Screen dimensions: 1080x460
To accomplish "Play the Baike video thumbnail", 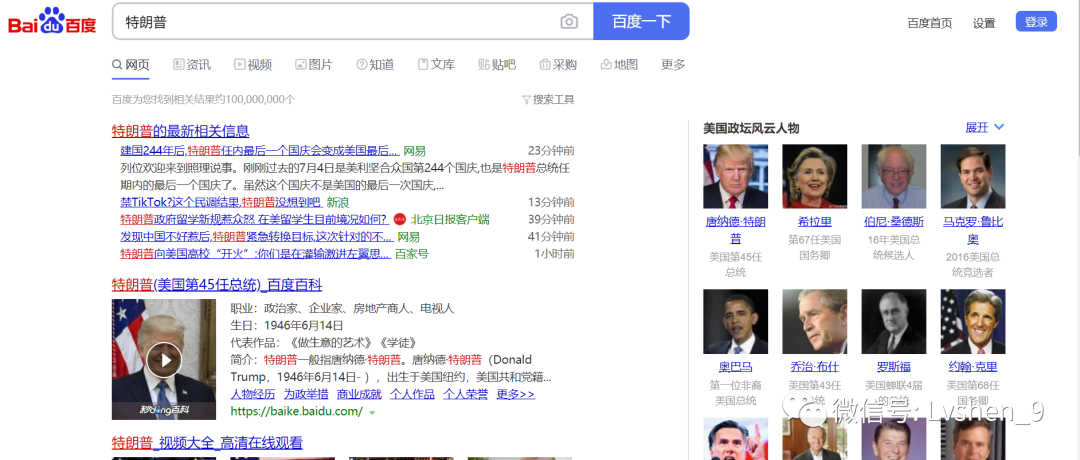I will [164, 359].
